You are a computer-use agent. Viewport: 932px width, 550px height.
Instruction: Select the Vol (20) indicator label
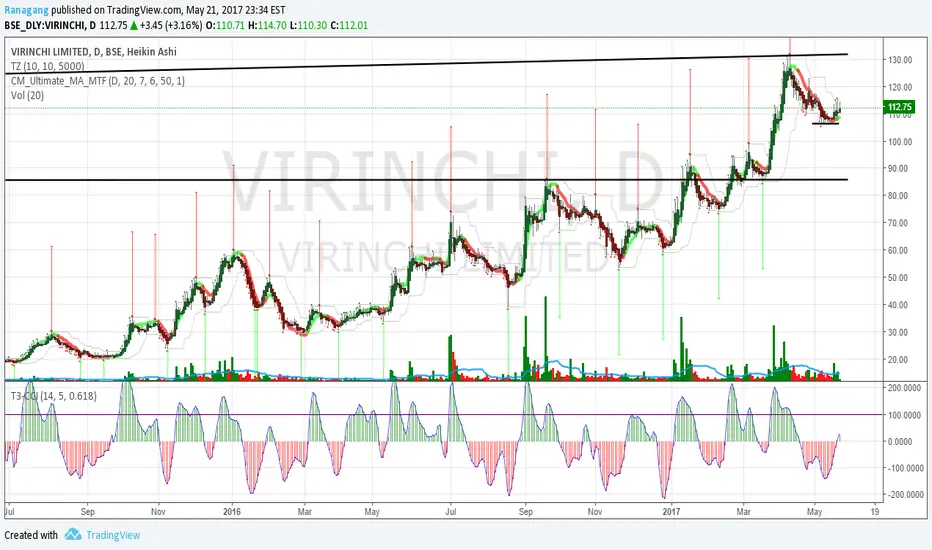tap(27, 95)
